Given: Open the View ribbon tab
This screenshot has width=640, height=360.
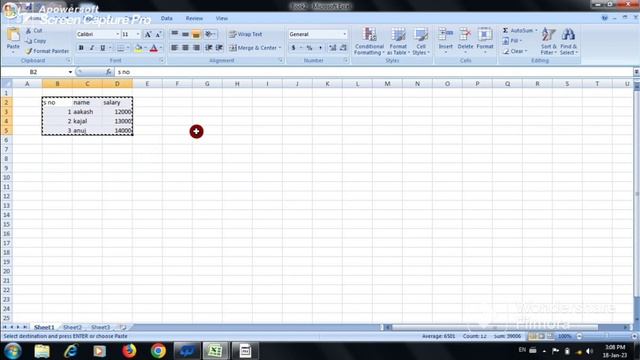Looking at the screenshot, I should 222,18.
